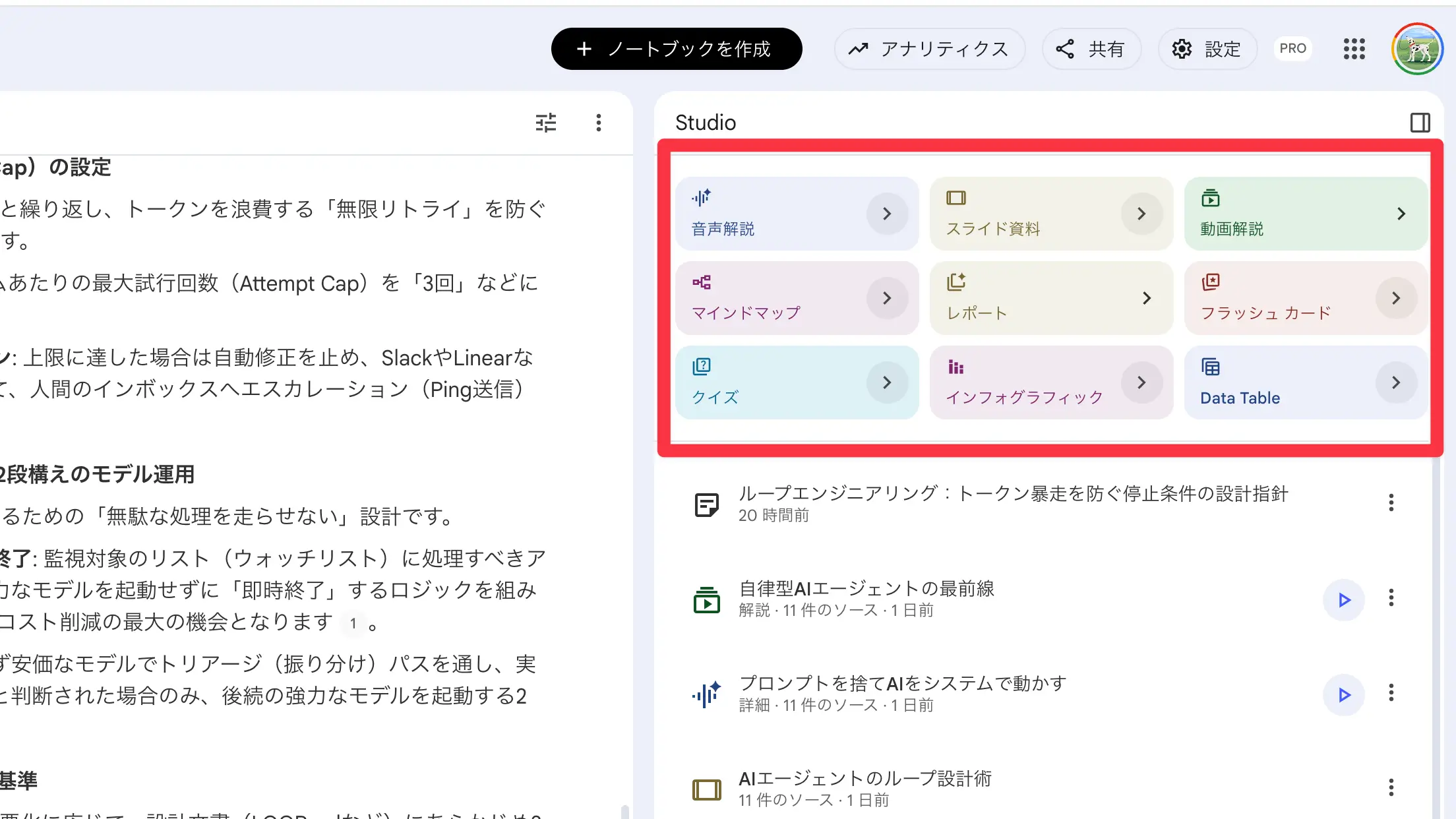
Task: Open more options for プロンプトを捨てAIをシステムで動かす
Action: [1391, 693]
